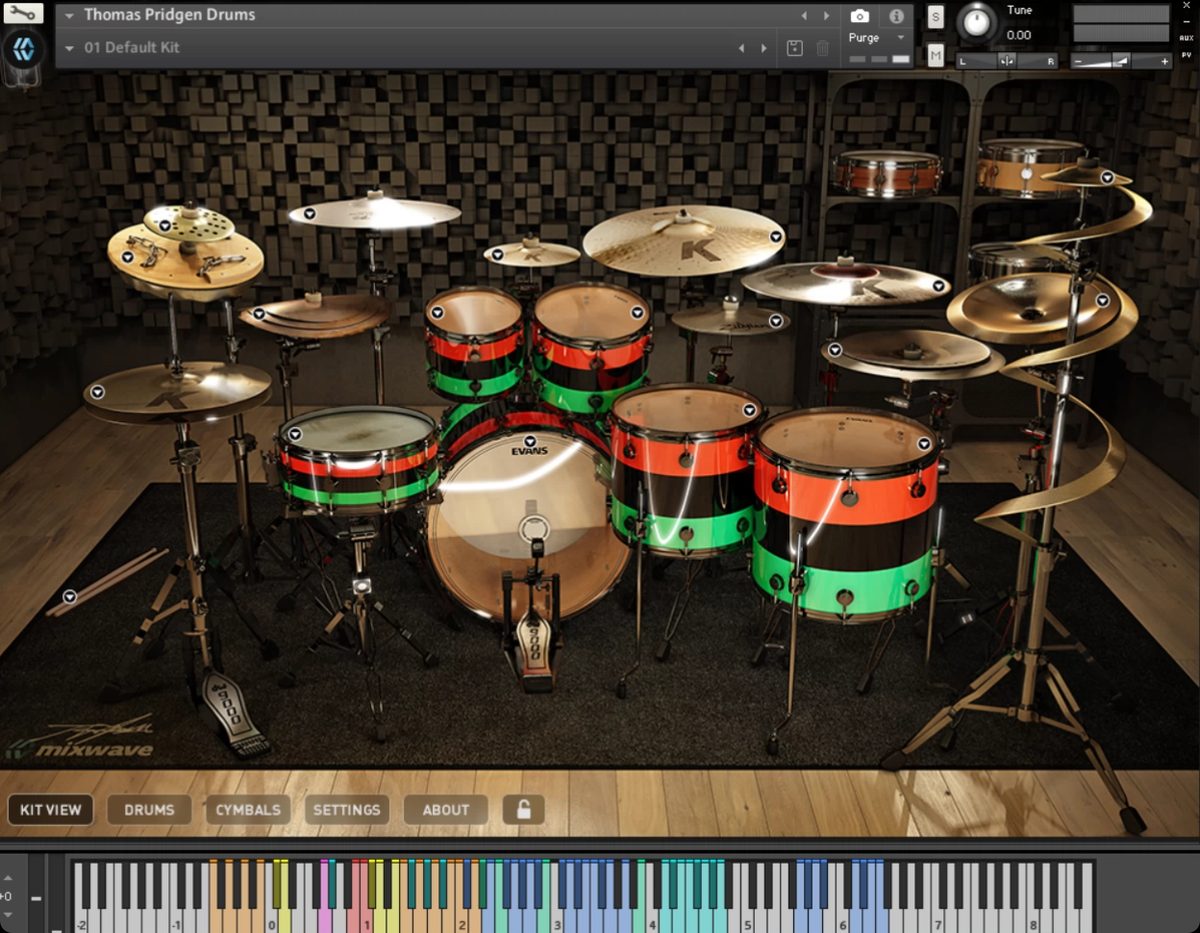
Task: Increase volume with the plus icon
Action: tap(1164, 61)
